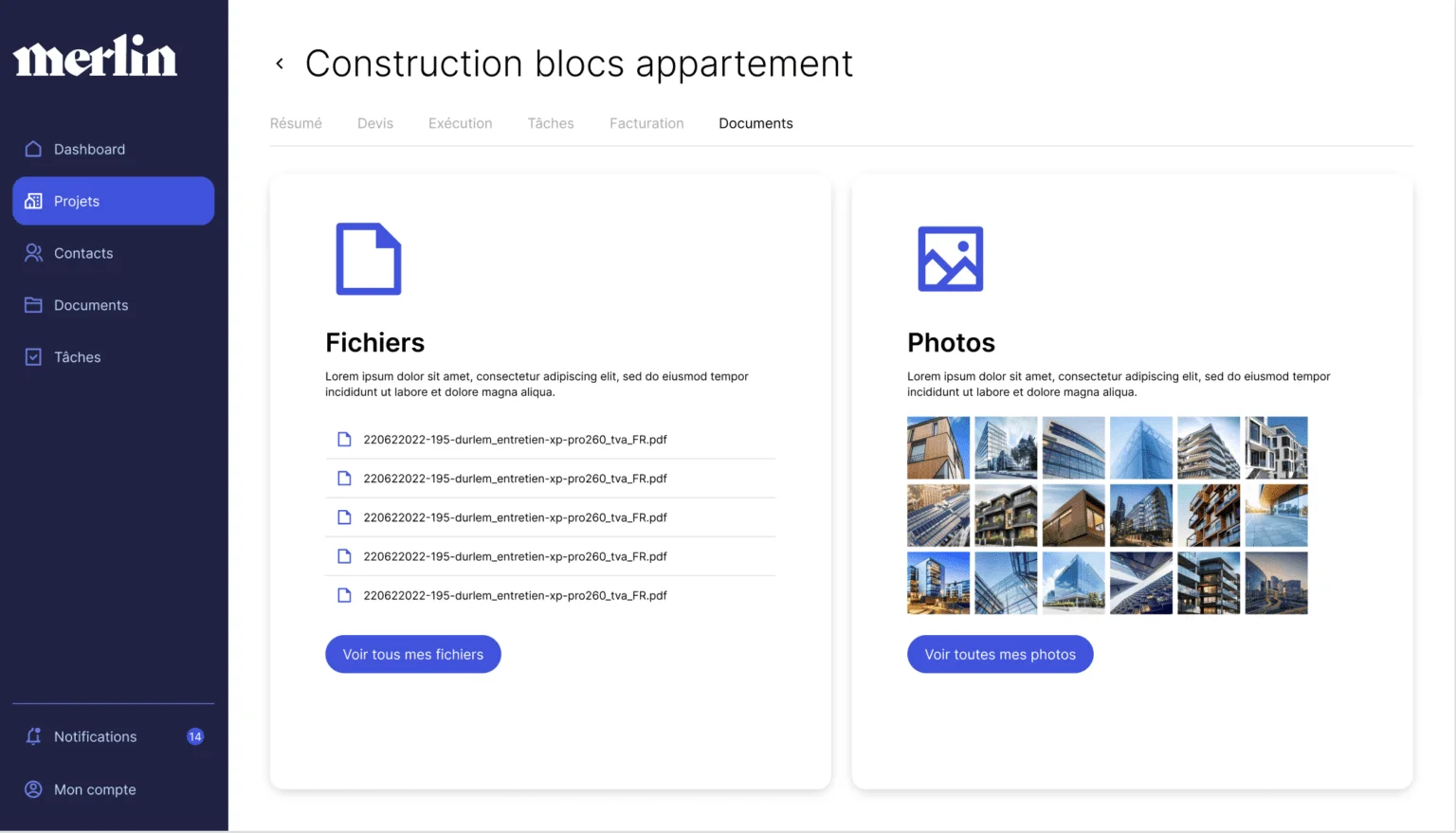
Task: Click the Contacts people icon
Action: (x=33, y=253)
